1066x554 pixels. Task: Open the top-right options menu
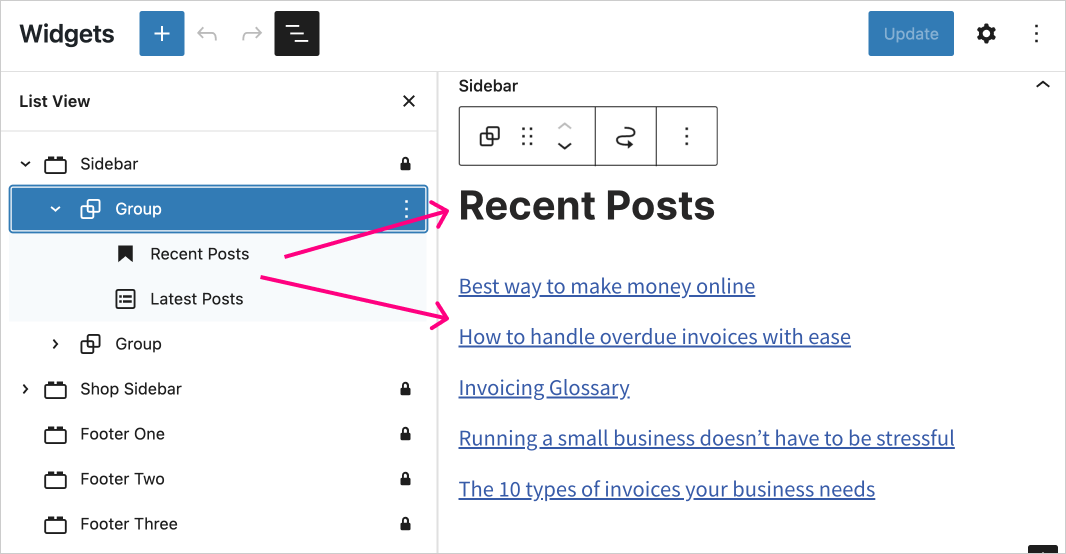tap(1036, 33)
